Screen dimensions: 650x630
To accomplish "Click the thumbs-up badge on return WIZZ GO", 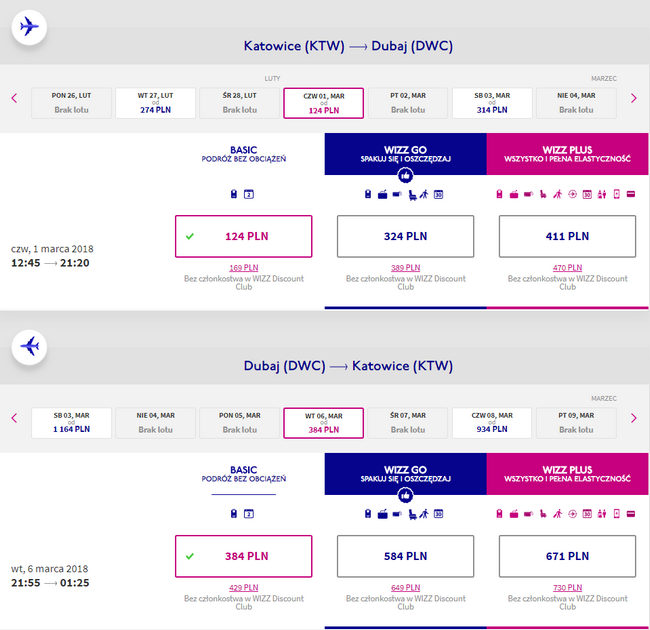I will point(405,495).
